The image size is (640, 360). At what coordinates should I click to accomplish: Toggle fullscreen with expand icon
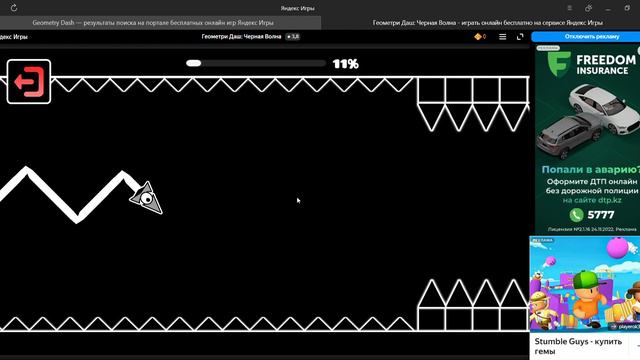tap(520, 37)
